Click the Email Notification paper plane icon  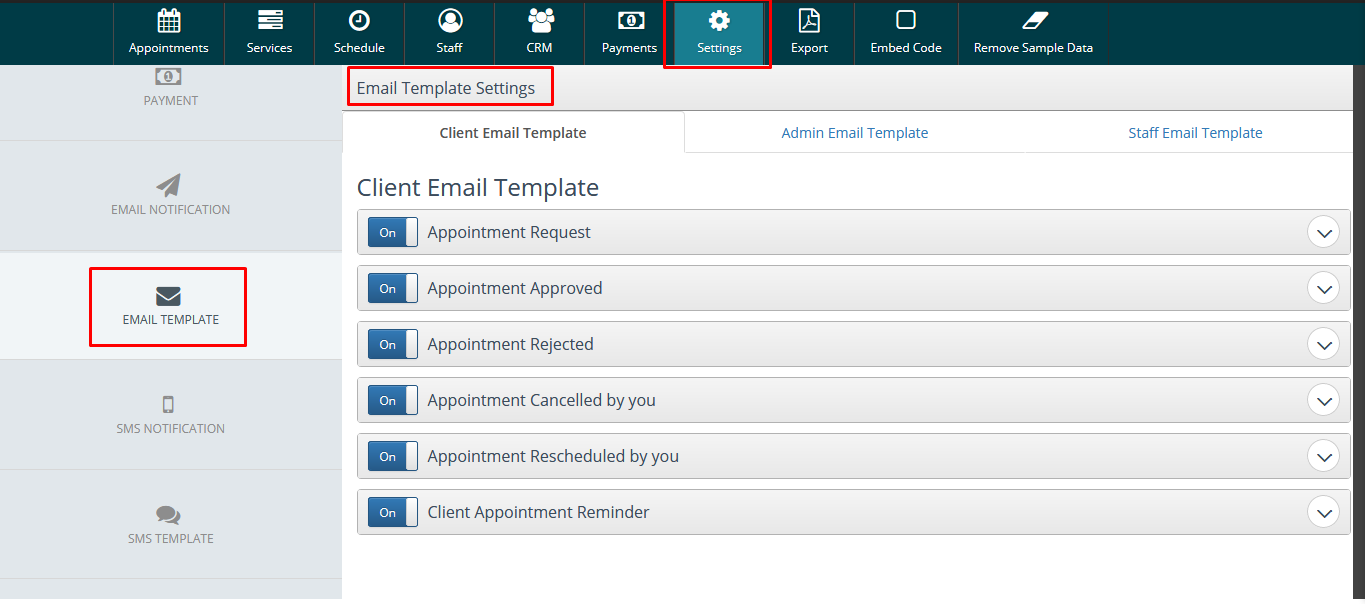click(x=169, y=185)
